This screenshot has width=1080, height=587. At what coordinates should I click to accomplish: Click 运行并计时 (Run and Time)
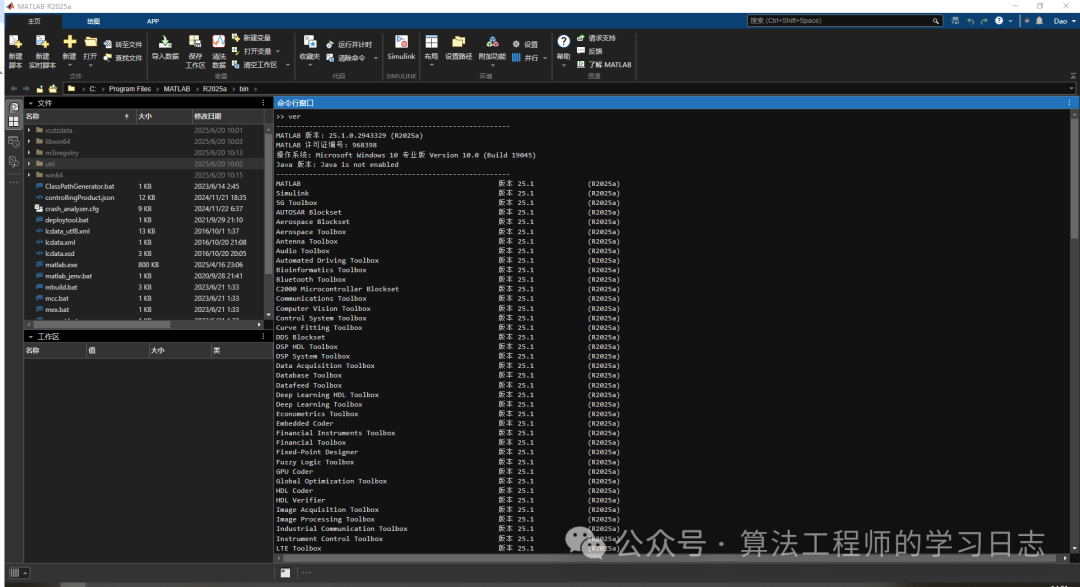point(349,44)
